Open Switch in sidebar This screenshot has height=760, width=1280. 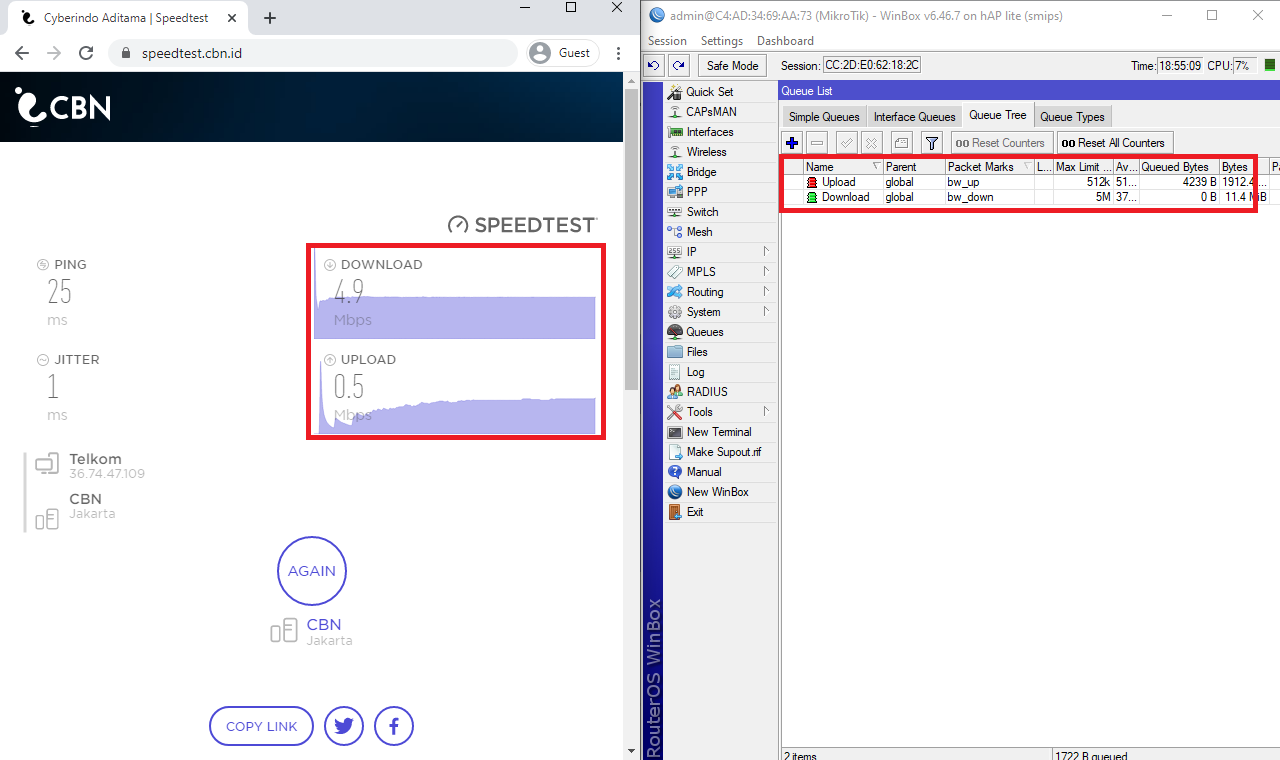(702, 212)
